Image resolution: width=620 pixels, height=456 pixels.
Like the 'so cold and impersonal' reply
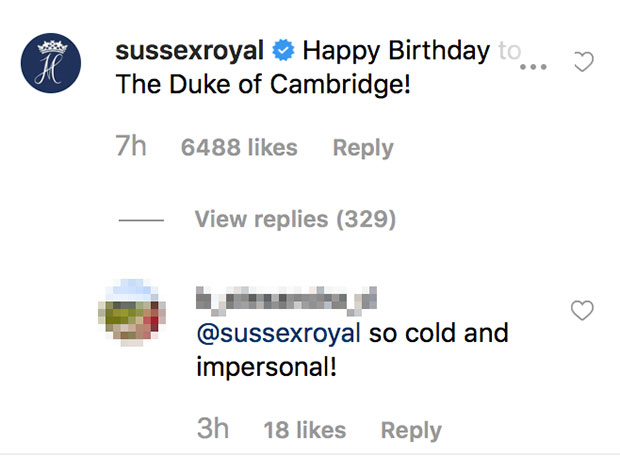pos(582,312)
